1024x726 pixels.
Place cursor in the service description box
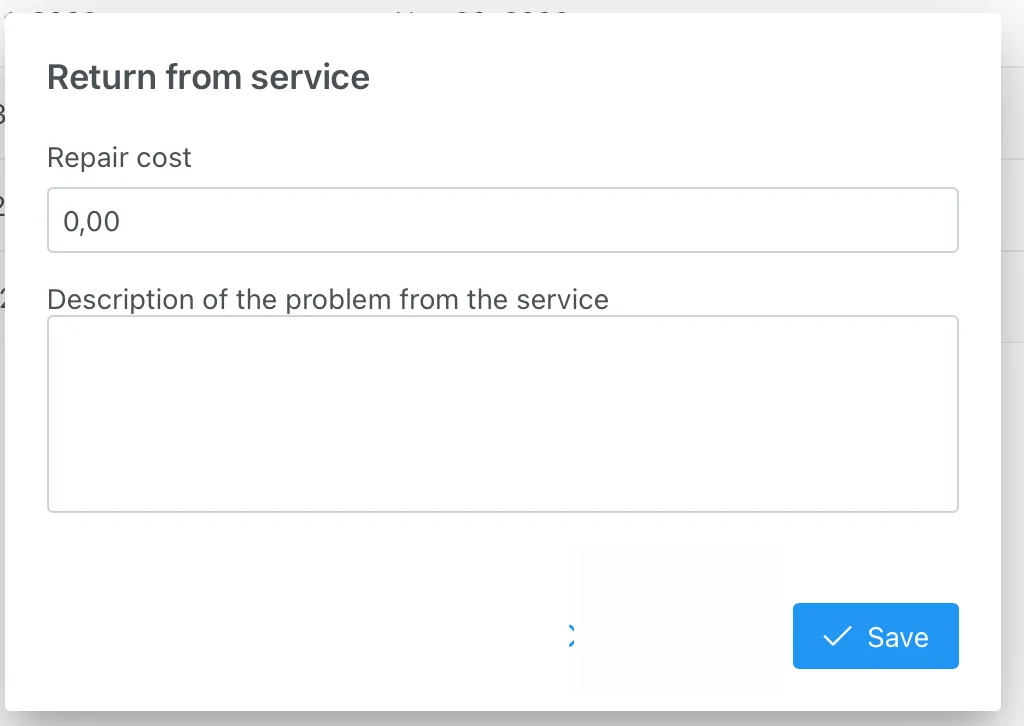(x=502, y=414)
